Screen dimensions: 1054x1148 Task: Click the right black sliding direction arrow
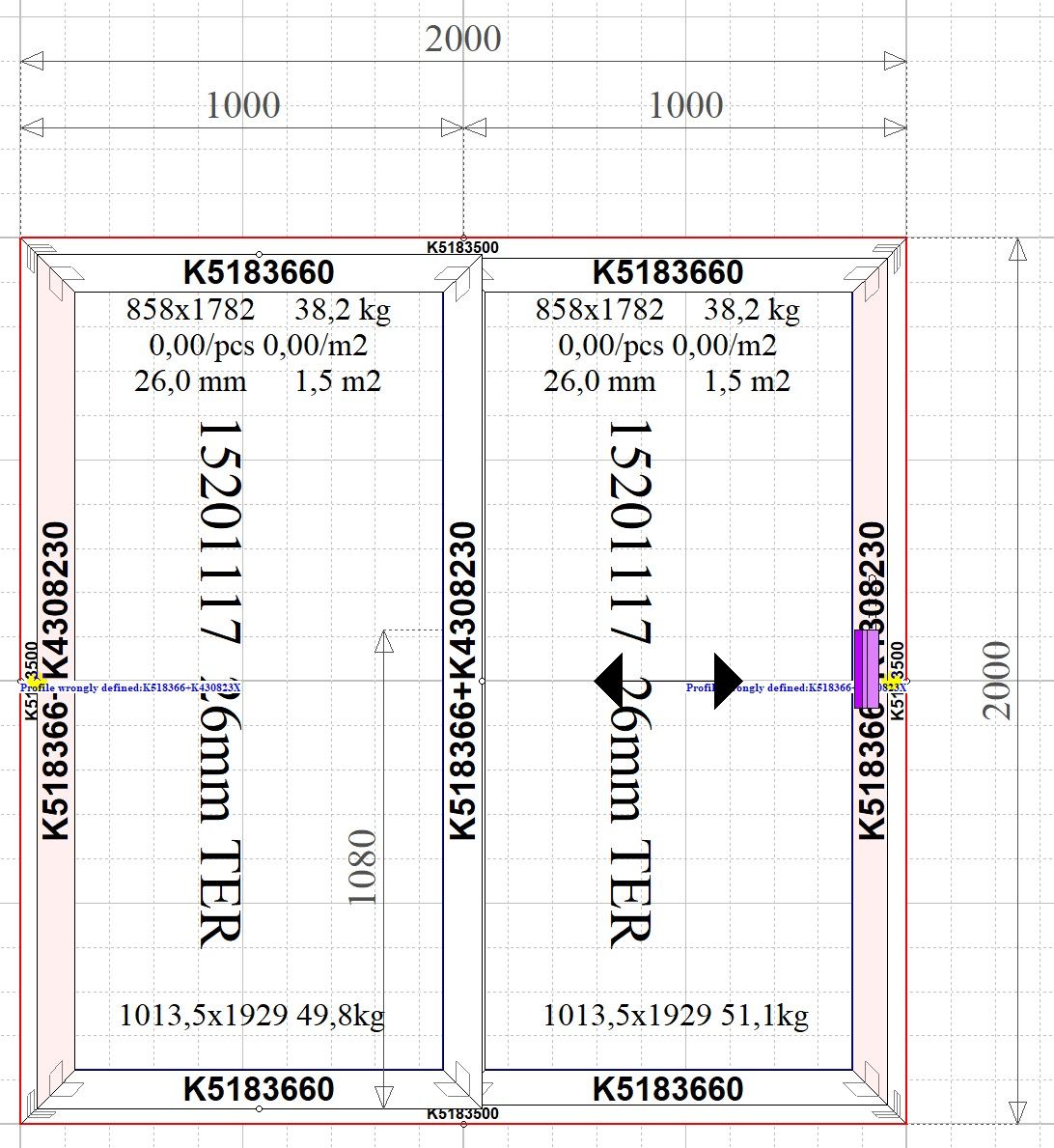pyautogui.click(x=726, y=681)
